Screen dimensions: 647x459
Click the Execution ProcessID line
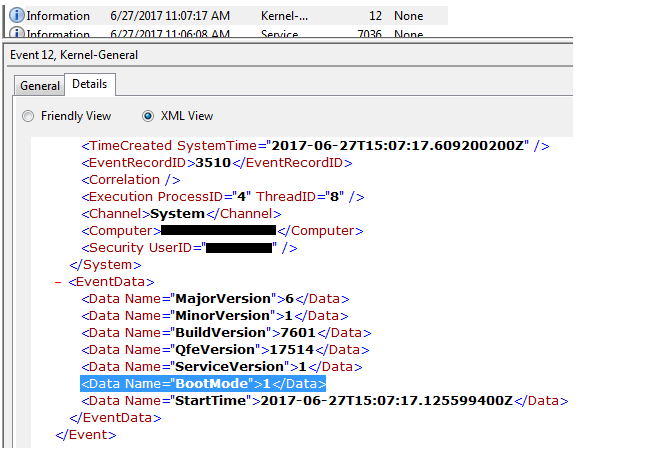click(223, 197)
